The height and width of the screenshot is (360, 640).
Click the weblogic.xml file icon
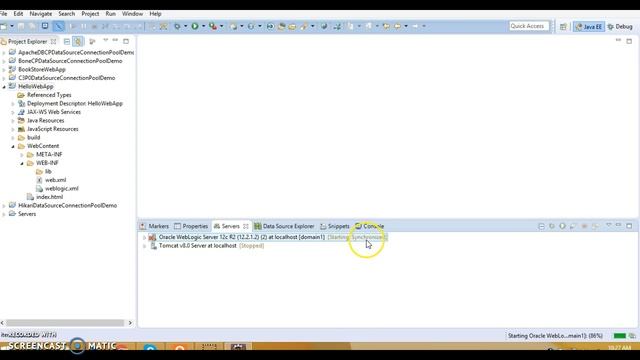(x=39, y=189)
